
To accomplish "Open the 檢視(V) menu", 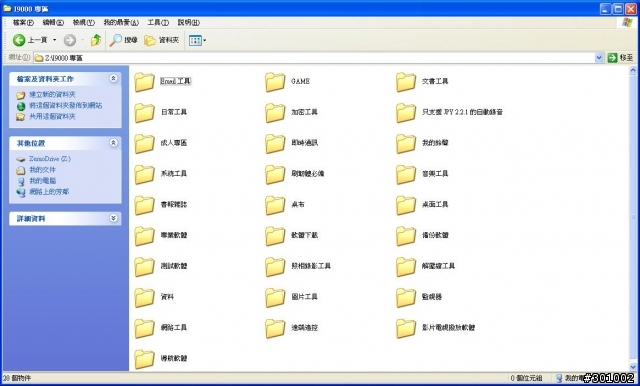I will [x=84, y=22].
